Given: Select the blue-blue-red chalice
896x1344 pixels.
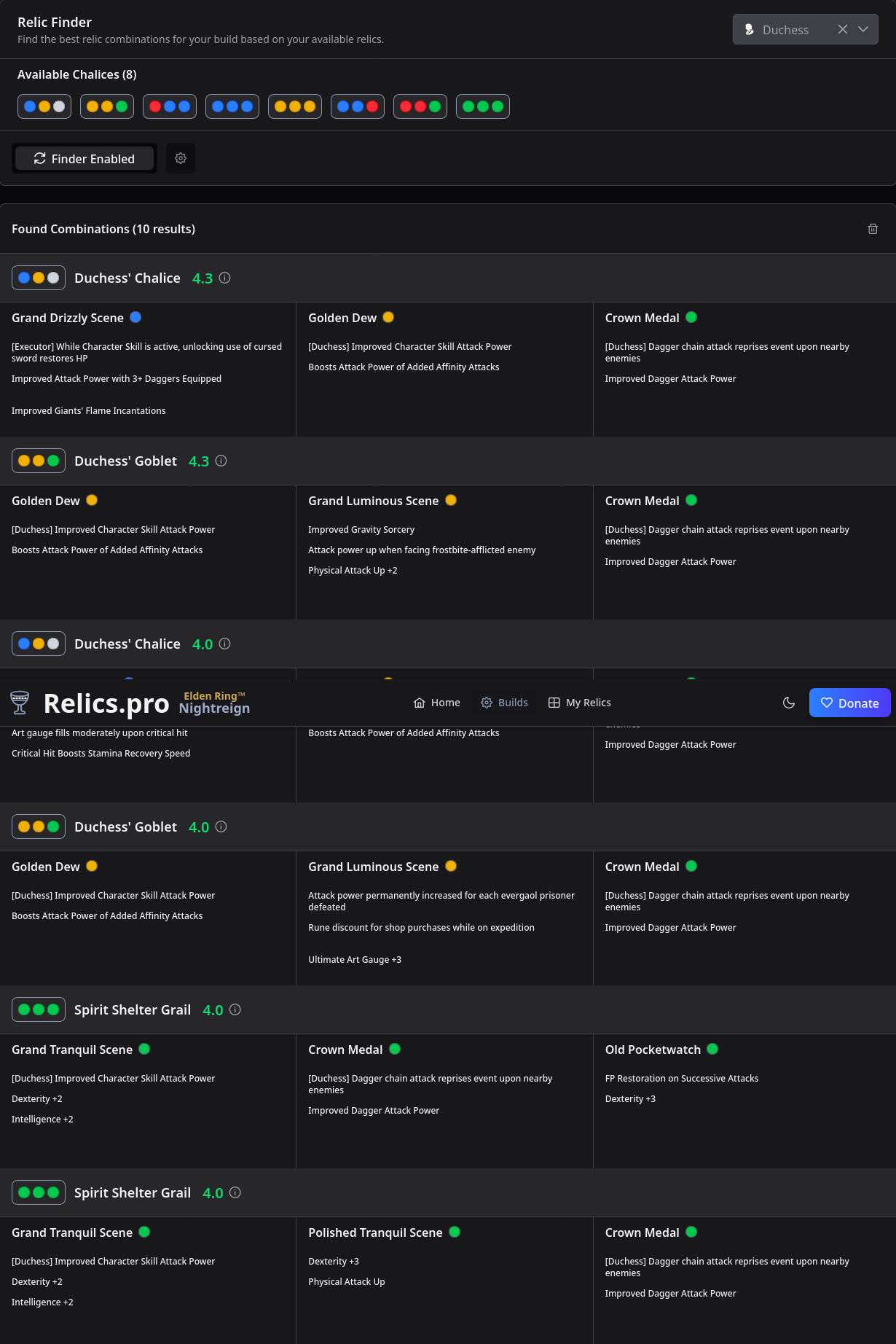Looking at the screenshot, I should pos(358,106).
